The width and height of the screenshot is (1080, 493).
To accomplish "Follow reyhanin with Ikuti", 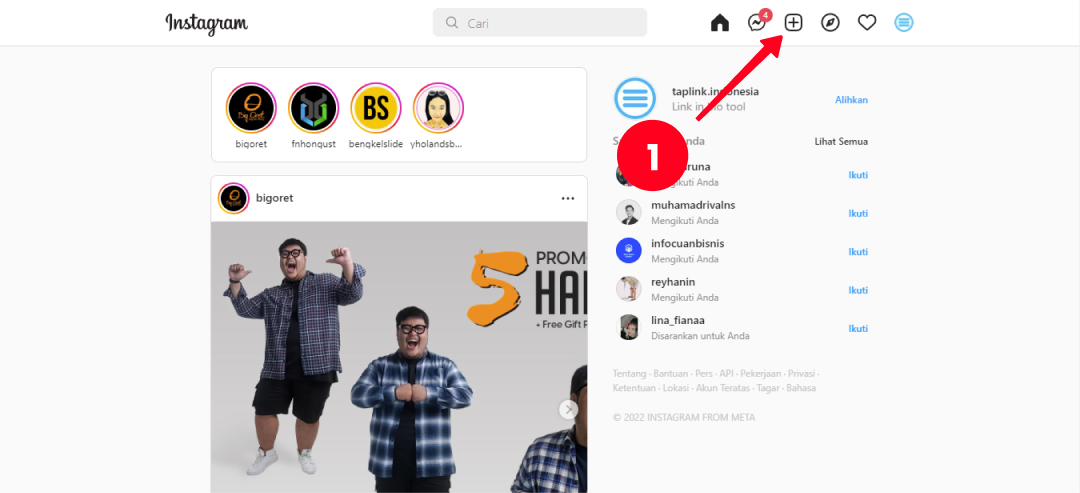I will click(x=858, y=291).
